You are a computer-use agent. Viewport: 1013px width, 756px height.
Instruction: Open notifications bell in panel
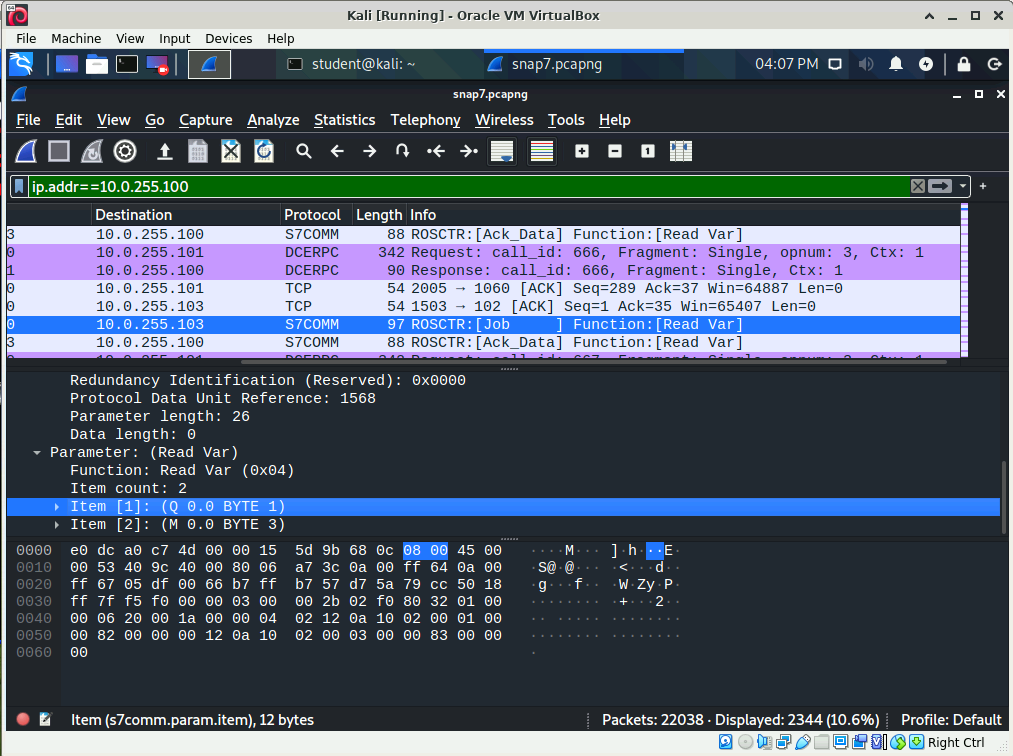click(895, 64)
